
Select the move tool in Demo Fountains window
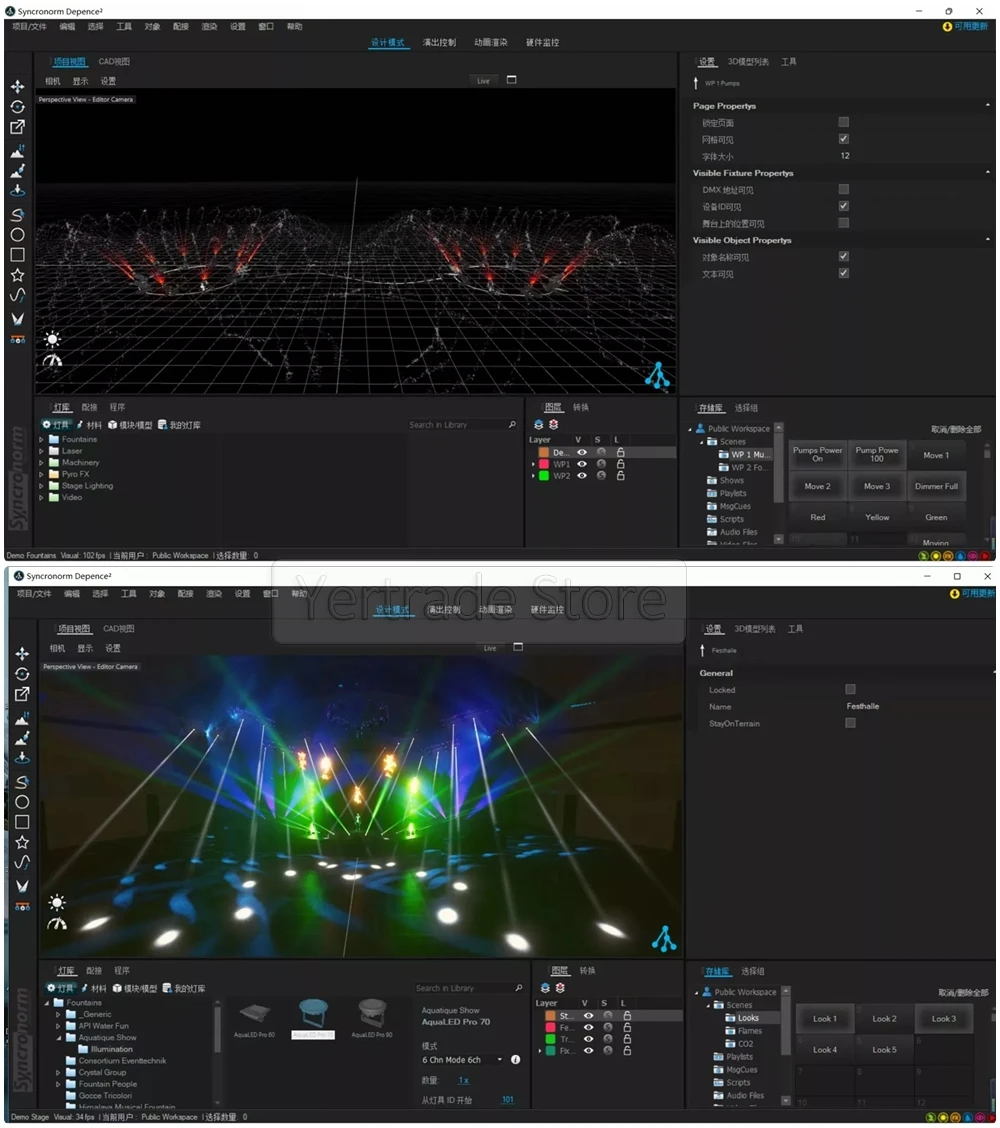(17, 86)
